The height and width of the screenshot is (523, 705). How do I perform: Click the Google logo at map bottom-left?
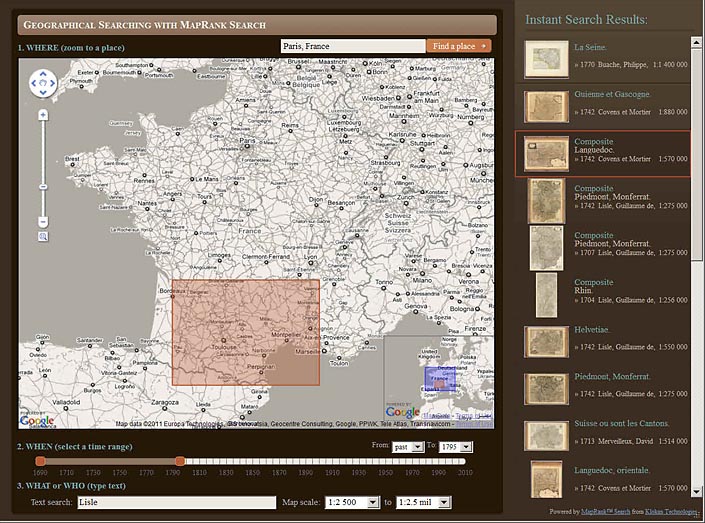click(37, 421)
